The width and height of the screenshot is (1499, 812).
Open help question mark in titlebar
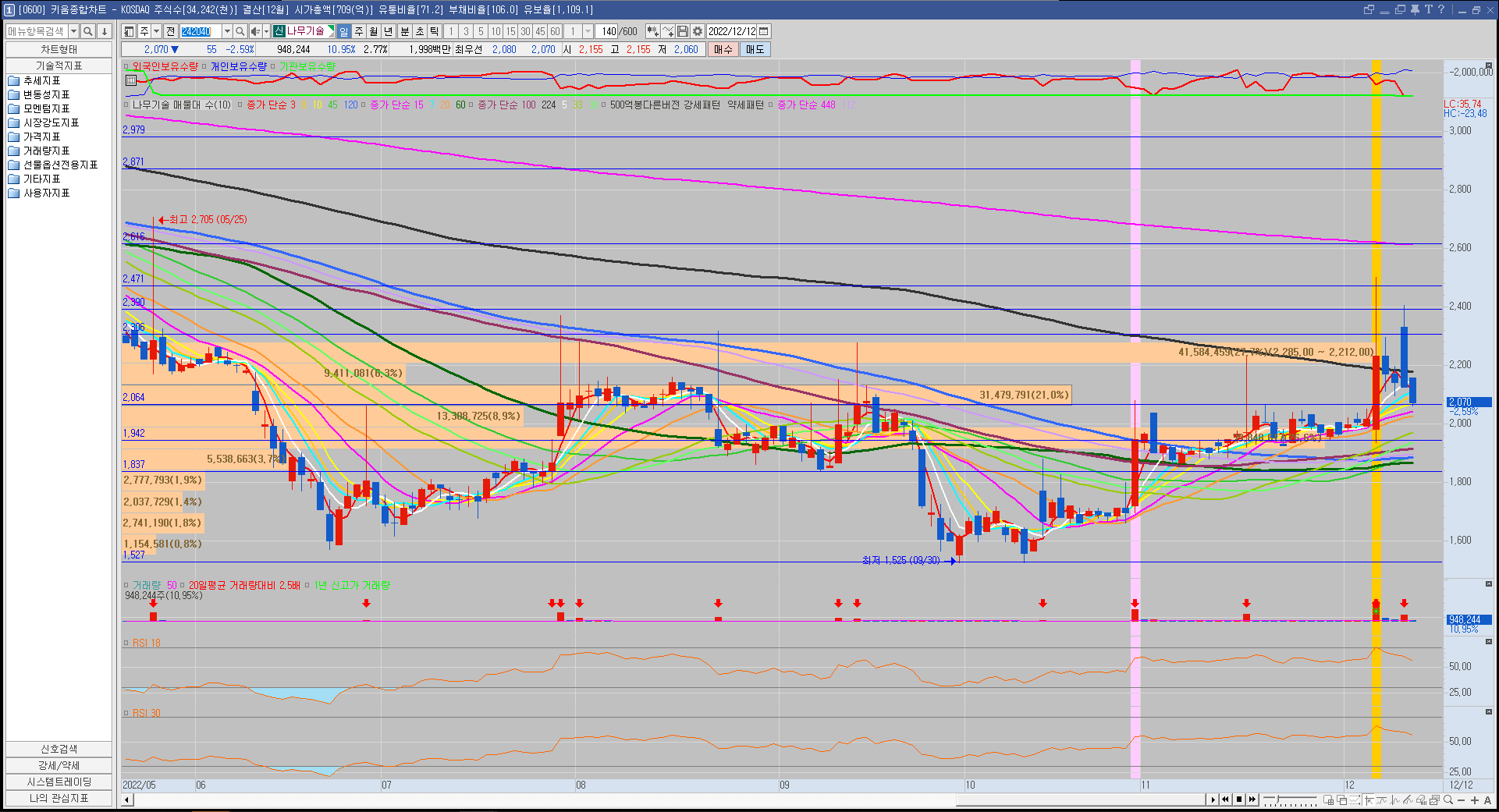tap(1441, 9)
